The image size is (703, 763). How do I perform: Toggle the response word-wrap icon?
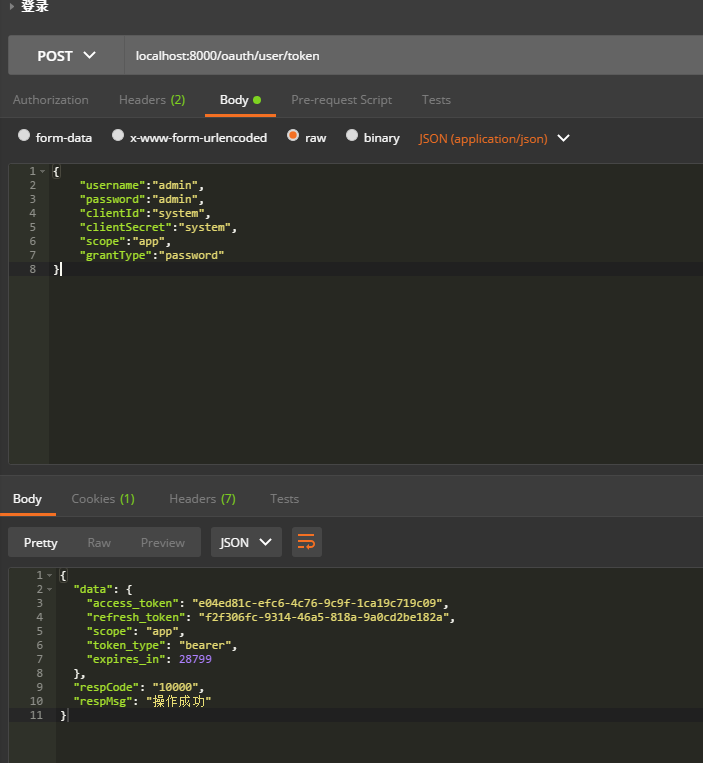coord(306,542)
